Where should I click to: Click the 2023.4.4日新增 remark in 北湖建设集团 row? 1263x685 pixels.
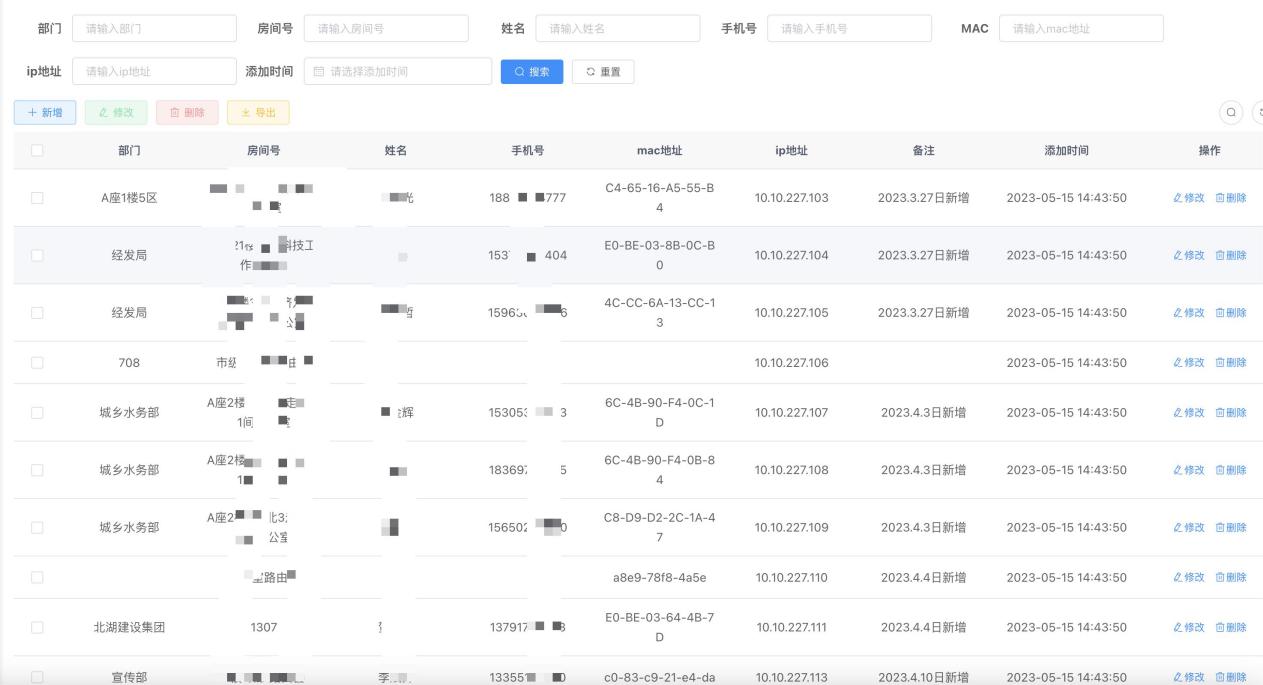tap(923, 628)
